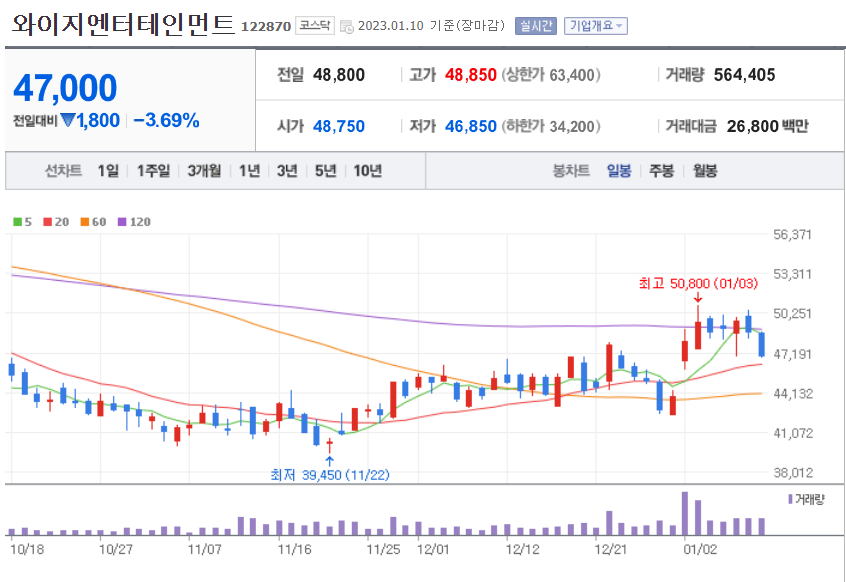Screen dimensions: 846x582
Task: Click the purple 거래량 legend marker
Action: pyautogui.click(x=790, y=499)
